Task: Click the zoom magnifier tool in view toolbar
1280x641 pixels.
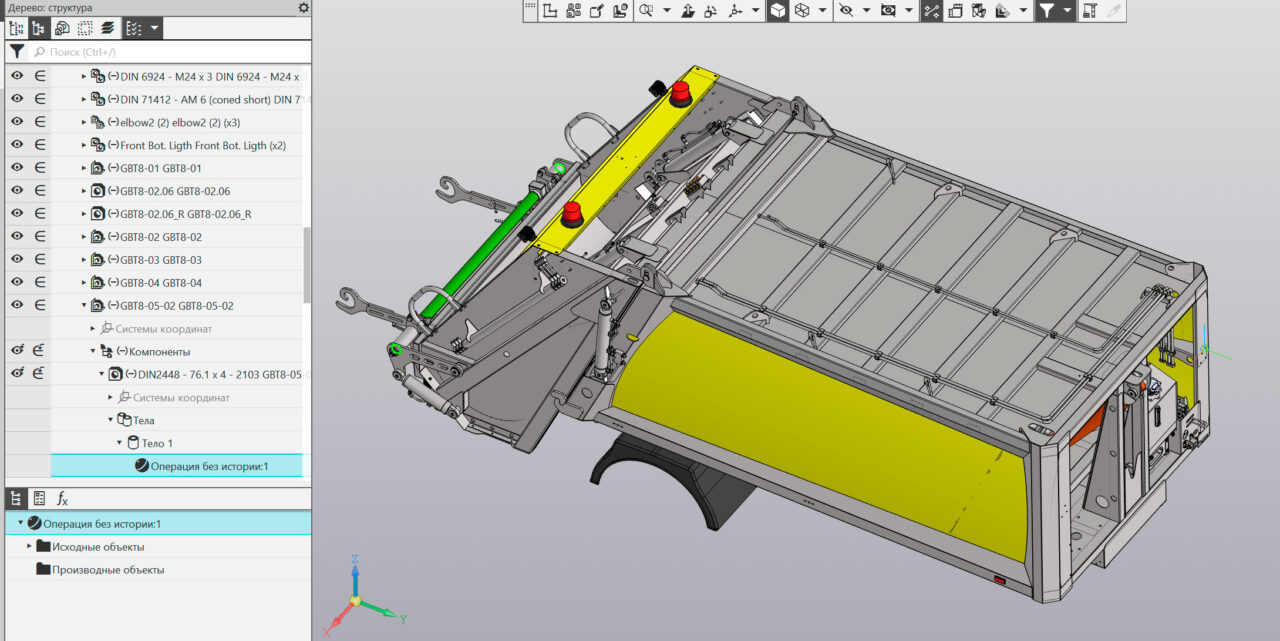Action: tap(646, 11)
